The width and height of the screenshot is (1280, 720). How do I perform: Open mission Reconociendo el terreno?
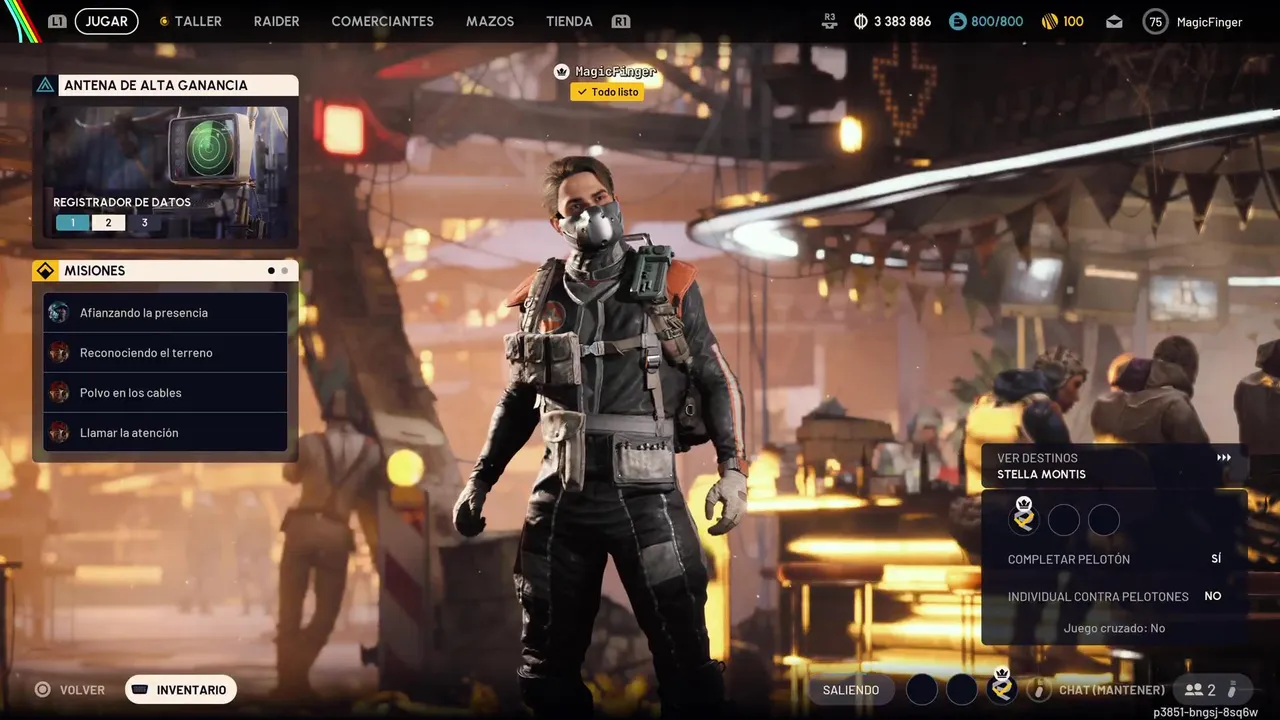click(x=166, y=353)
